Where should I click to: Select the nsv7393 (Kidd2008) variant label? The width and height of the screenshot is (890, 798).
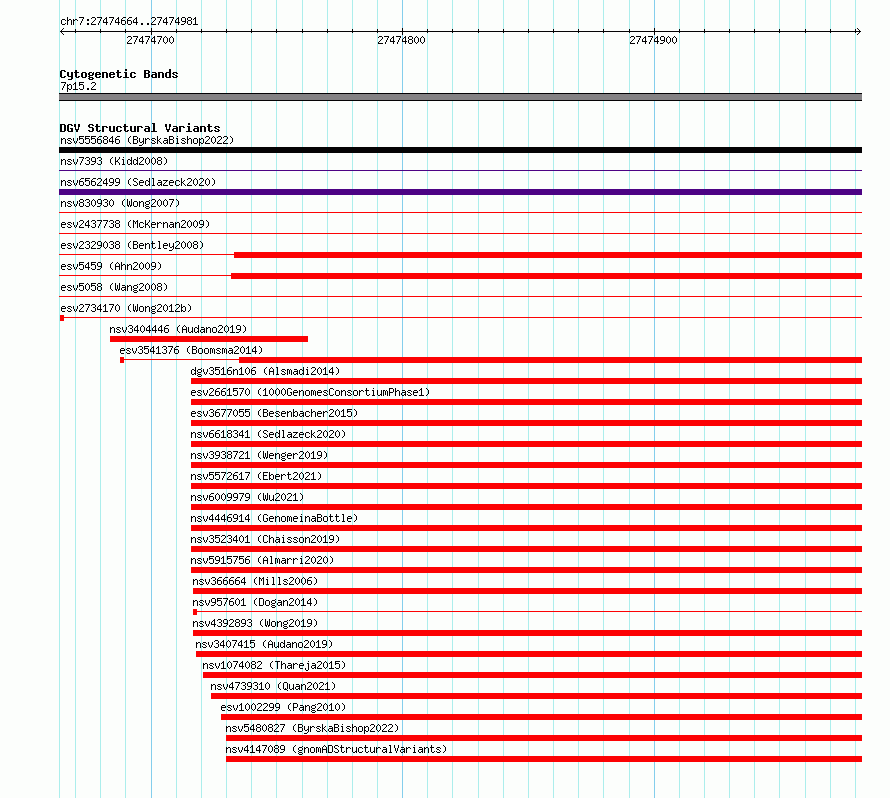pyautogui.click(x=114, y=161)
